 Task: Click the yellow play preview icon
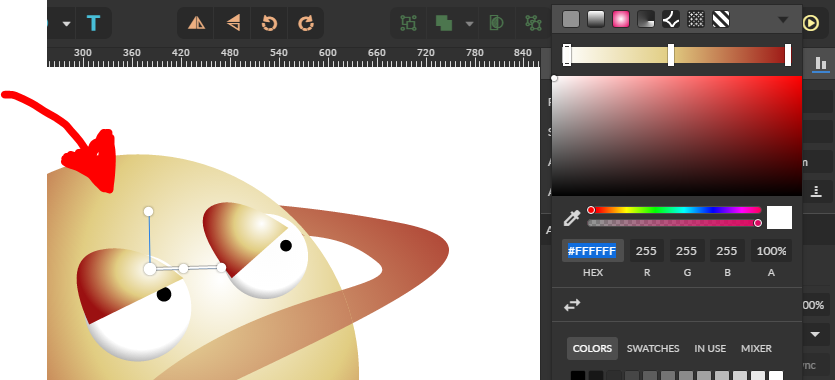(811, 23)
